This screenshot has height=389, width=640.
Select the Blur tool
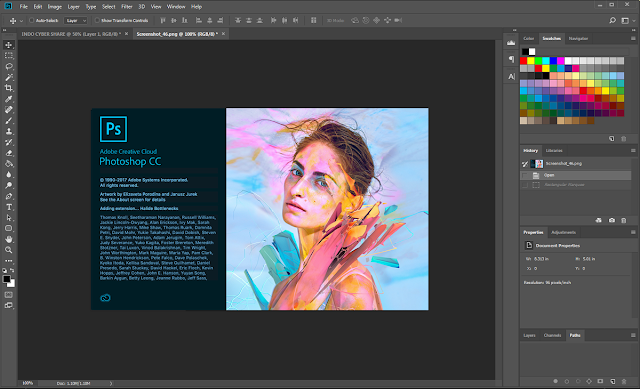tap(9, 174)
